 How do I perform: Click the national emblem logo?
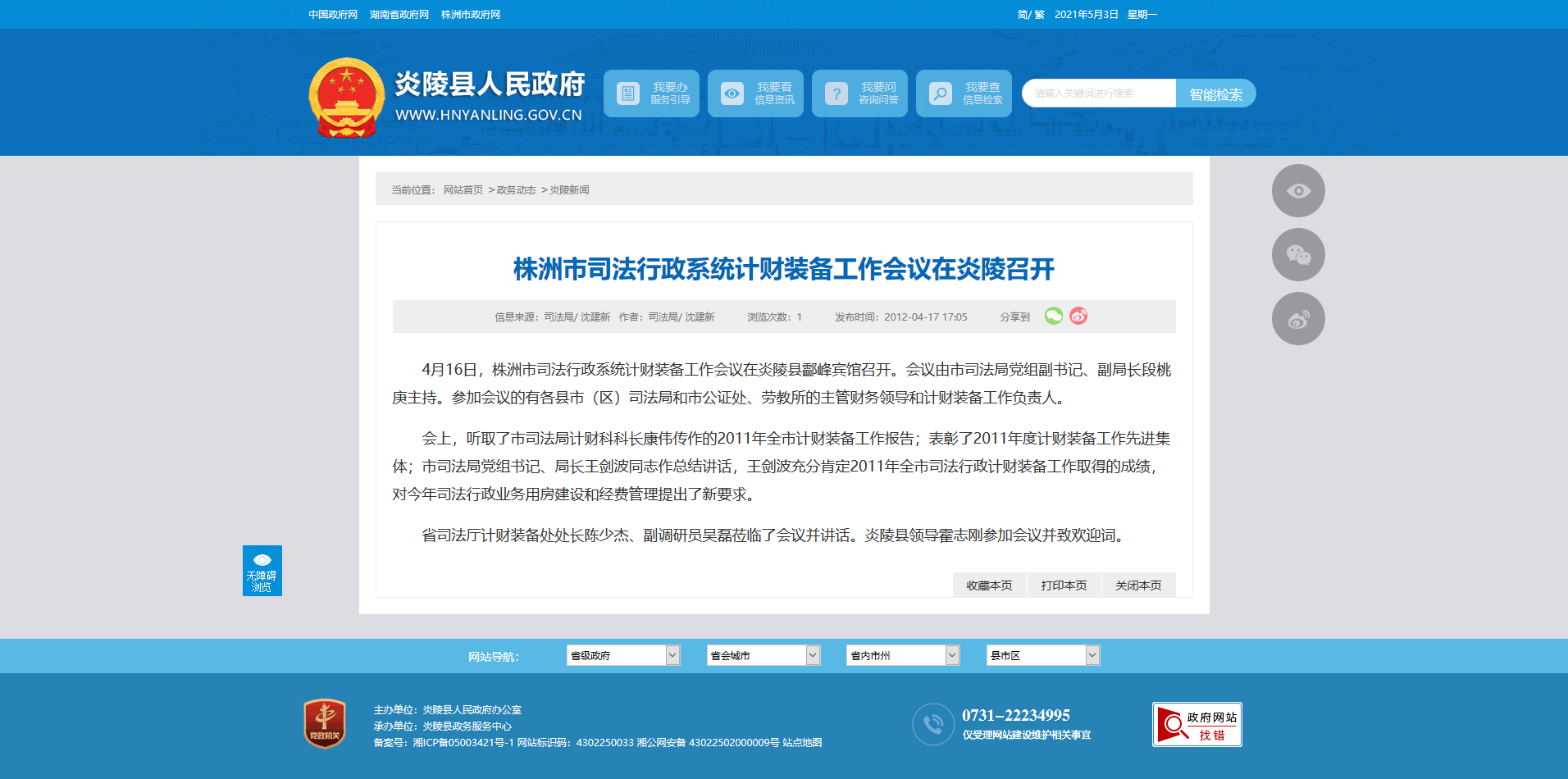point(347,98)
